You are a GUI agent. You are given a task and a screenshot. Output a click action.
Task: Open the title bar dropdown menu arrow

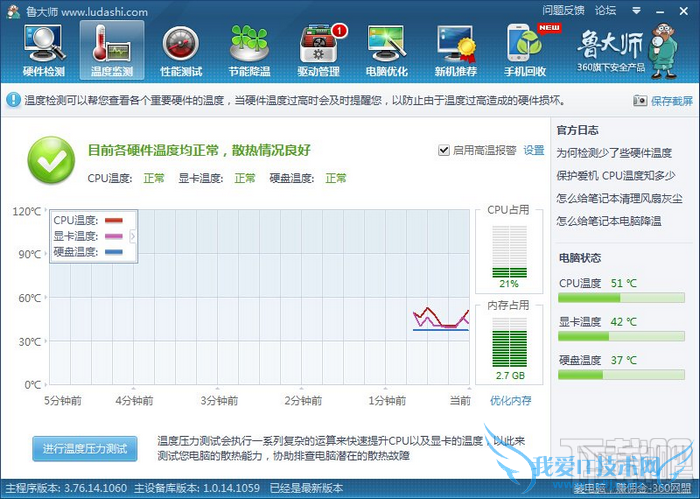pos(637,11)
